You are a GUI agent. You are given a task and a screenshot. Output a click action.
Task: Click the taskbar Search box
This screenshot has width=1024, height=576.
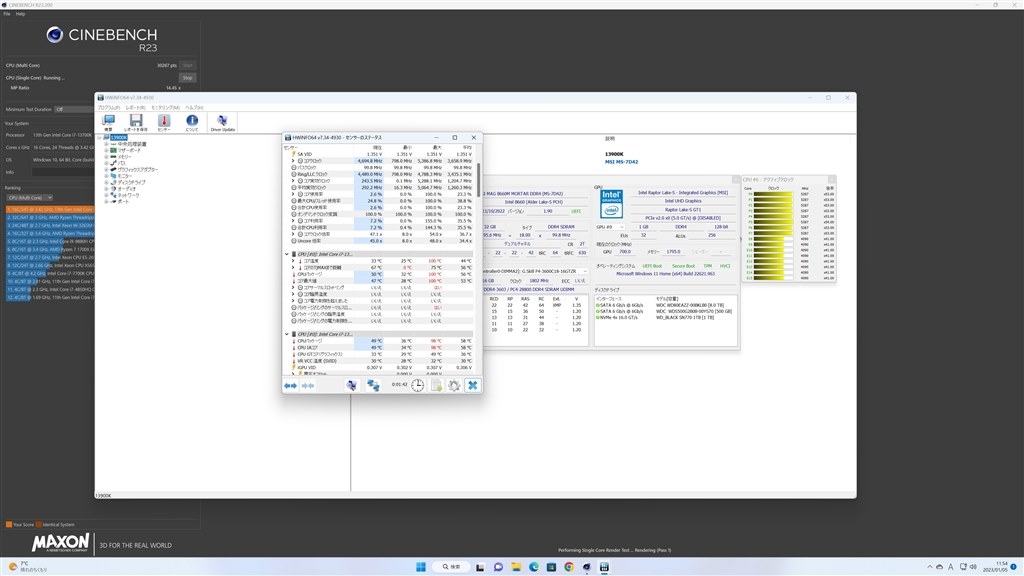pyautogui.click(x=451, y=566)
